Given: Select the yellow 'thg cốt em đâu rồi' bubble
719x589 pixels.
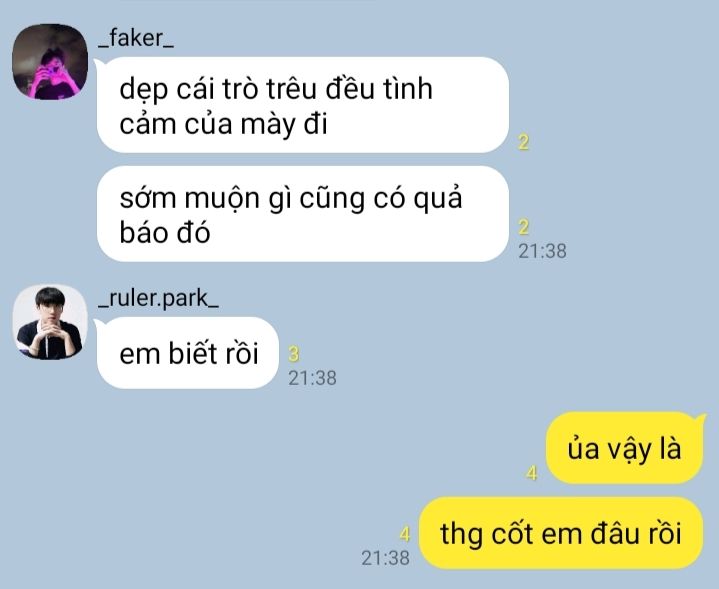Looking at the screenshot, I should pyautogui.click(x=561, y=533).
